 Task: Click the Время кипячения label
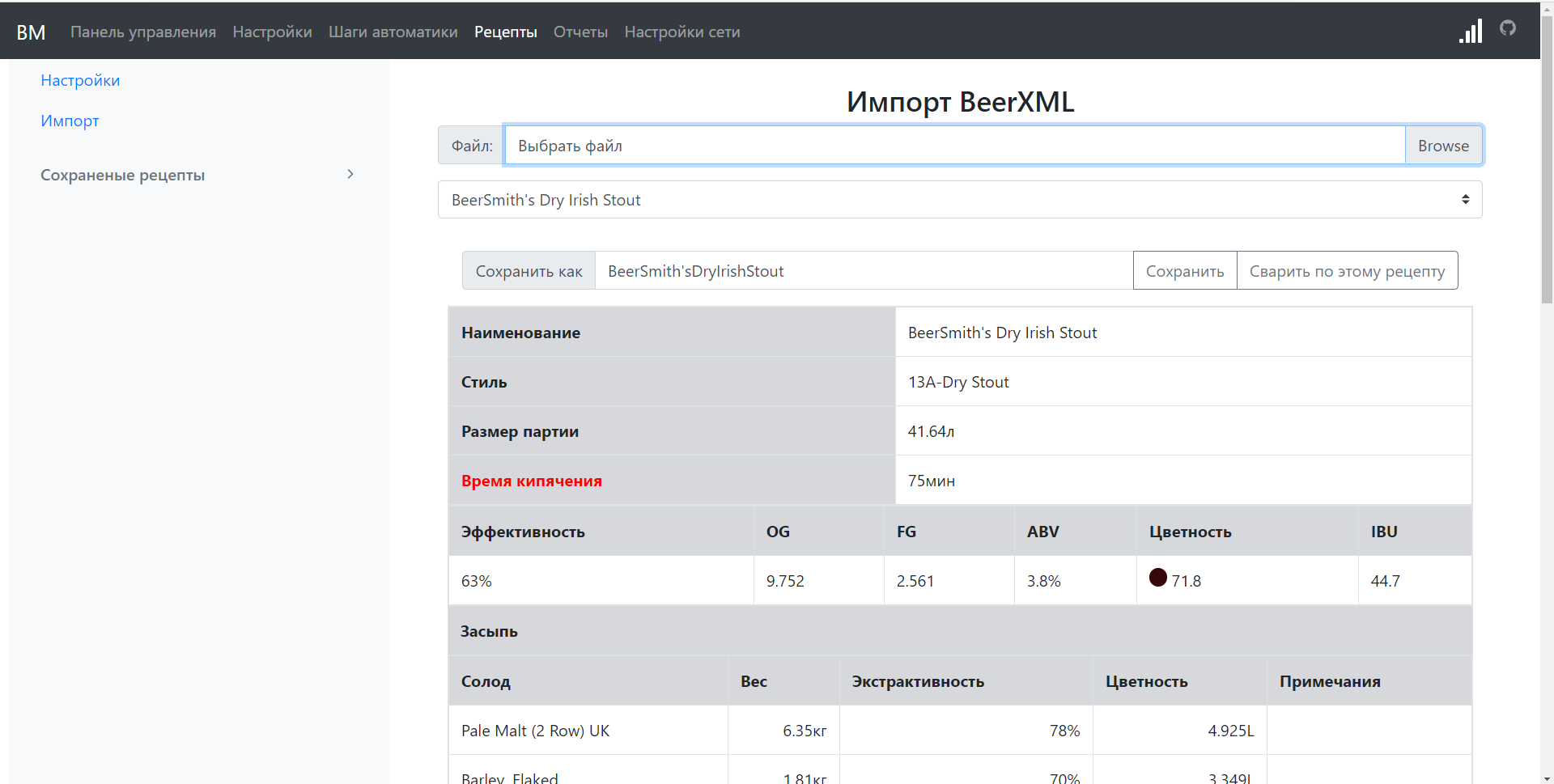pos(532,481)
